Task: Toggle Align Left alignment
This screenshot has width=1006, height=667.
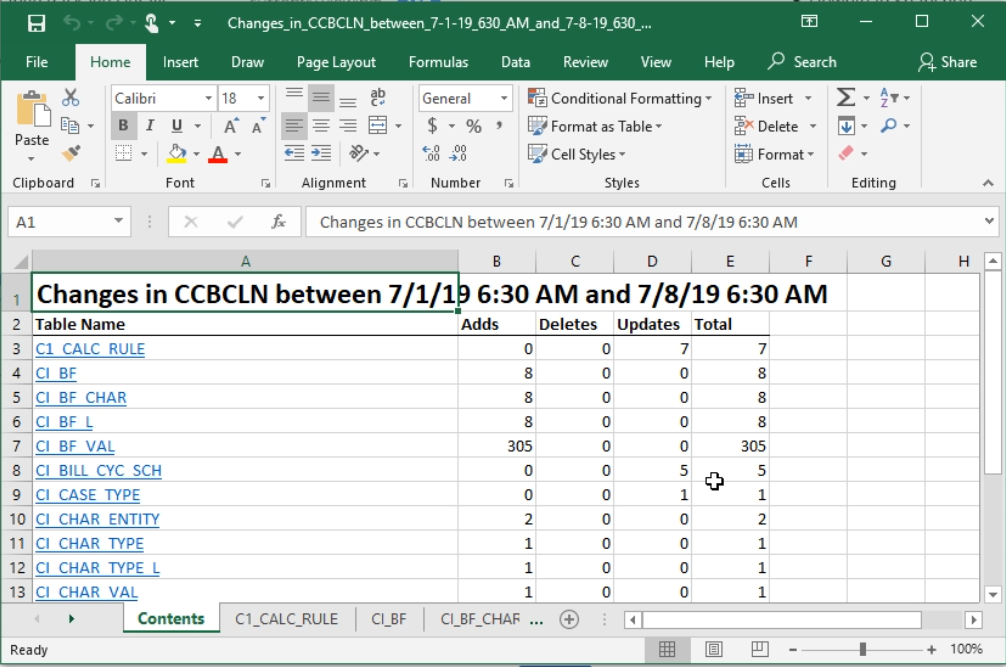Action: 294,126
